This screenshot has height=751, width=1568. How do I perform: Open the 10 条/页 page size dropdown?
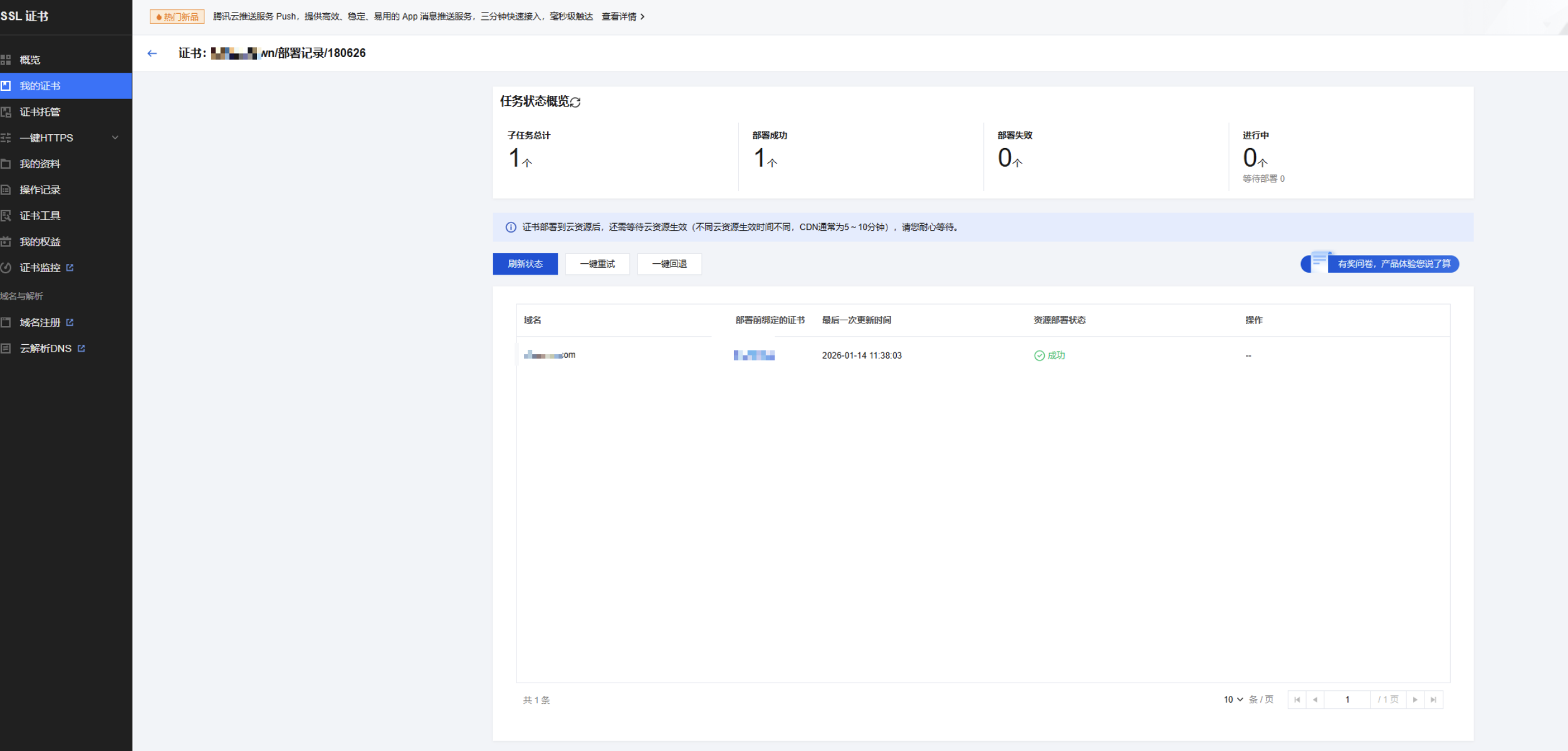[1233, 700]
